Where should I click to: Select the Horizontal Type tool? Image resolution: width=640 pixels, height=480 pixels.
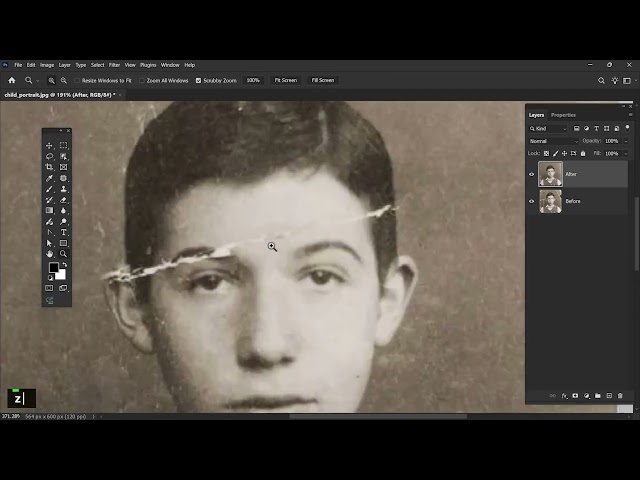point(63,233)
